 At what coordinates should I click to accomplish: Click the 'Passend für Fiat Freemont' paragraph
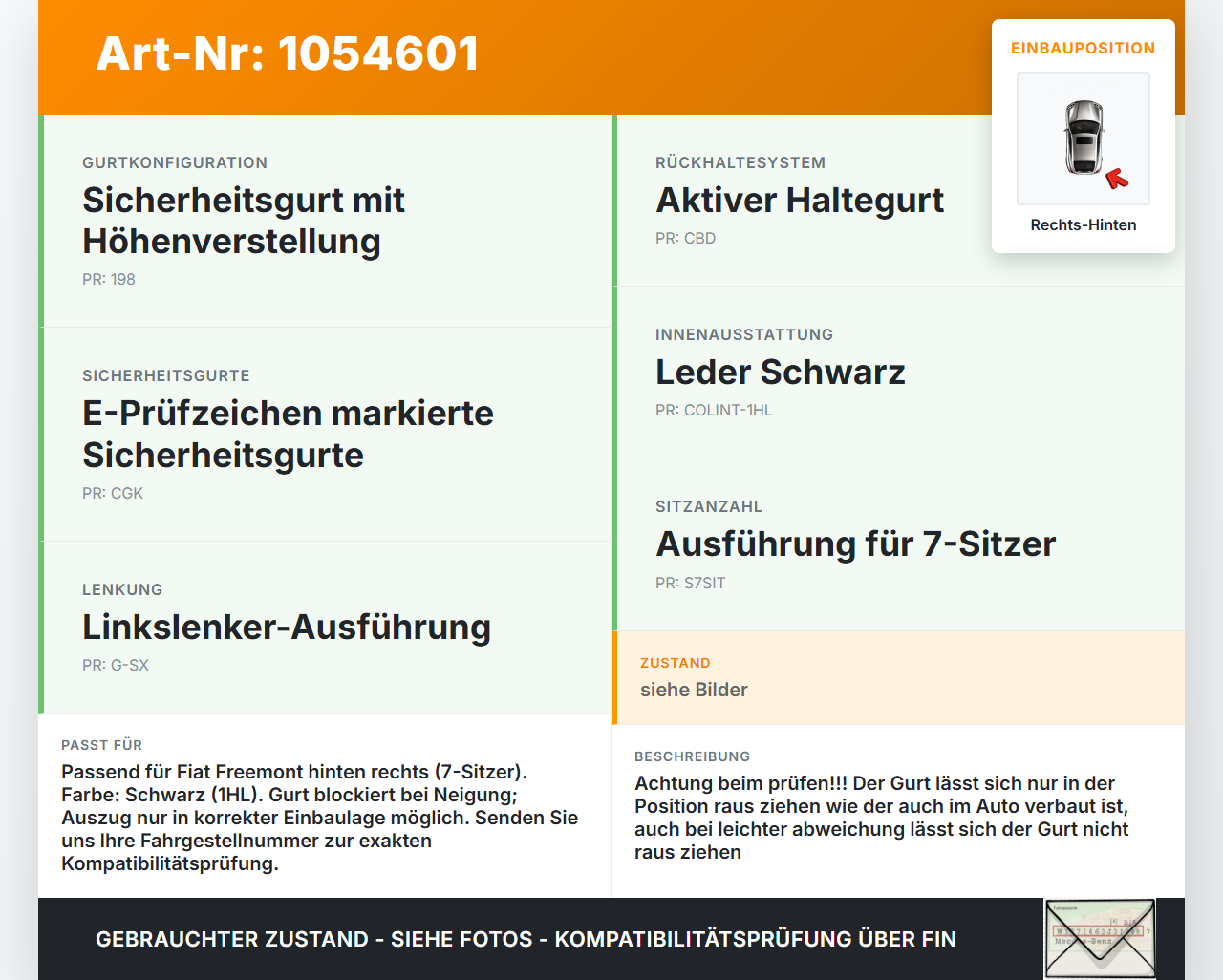click(x=320, y=818)
